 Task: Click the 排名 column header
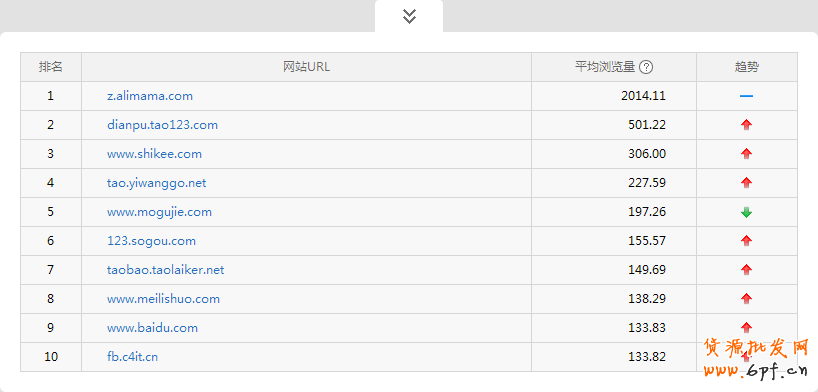[51, 67]
